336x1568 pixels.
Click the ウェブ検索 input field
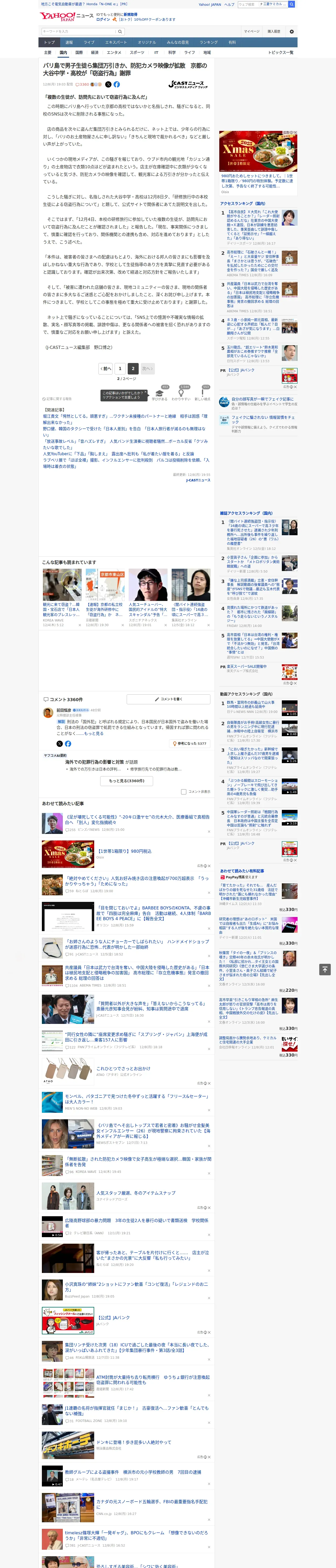pyautogui.click(x=248, y=4)
